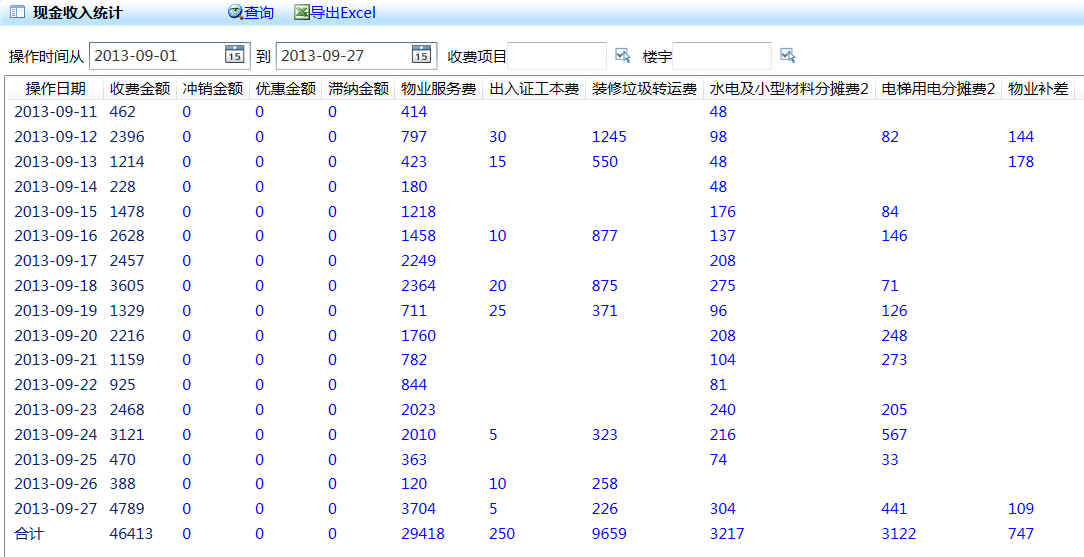Open the end date calendar picker
The image size is (1084, 557).
pyautogui.click(x=421, y=55)
